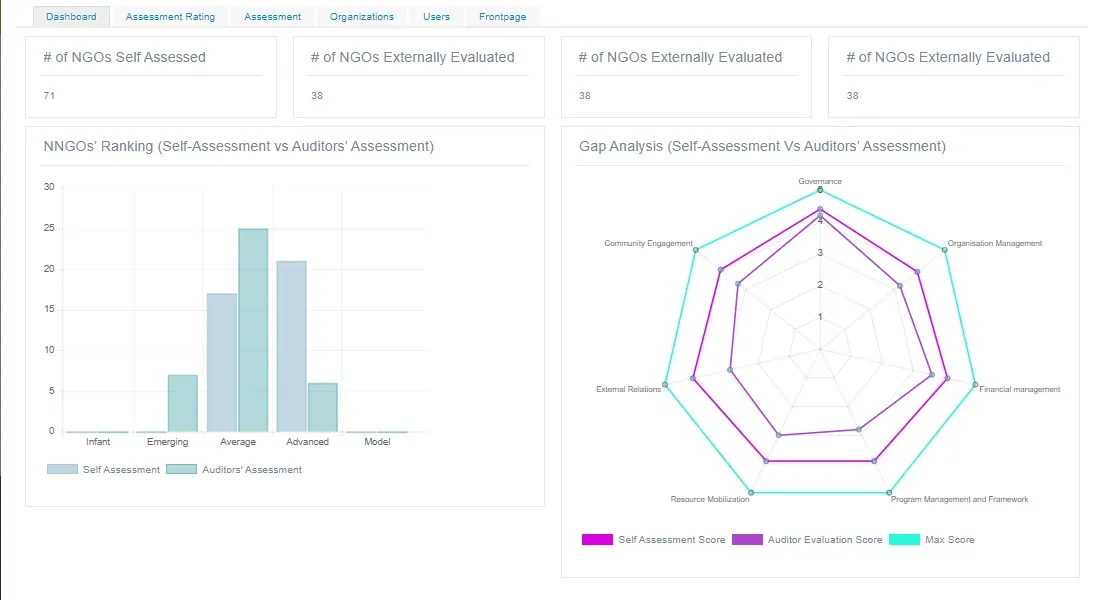Image resolution: width=1103 pixels, height=600 pixels.
Task: Click the Infant axis label
Action: (98, 442)
